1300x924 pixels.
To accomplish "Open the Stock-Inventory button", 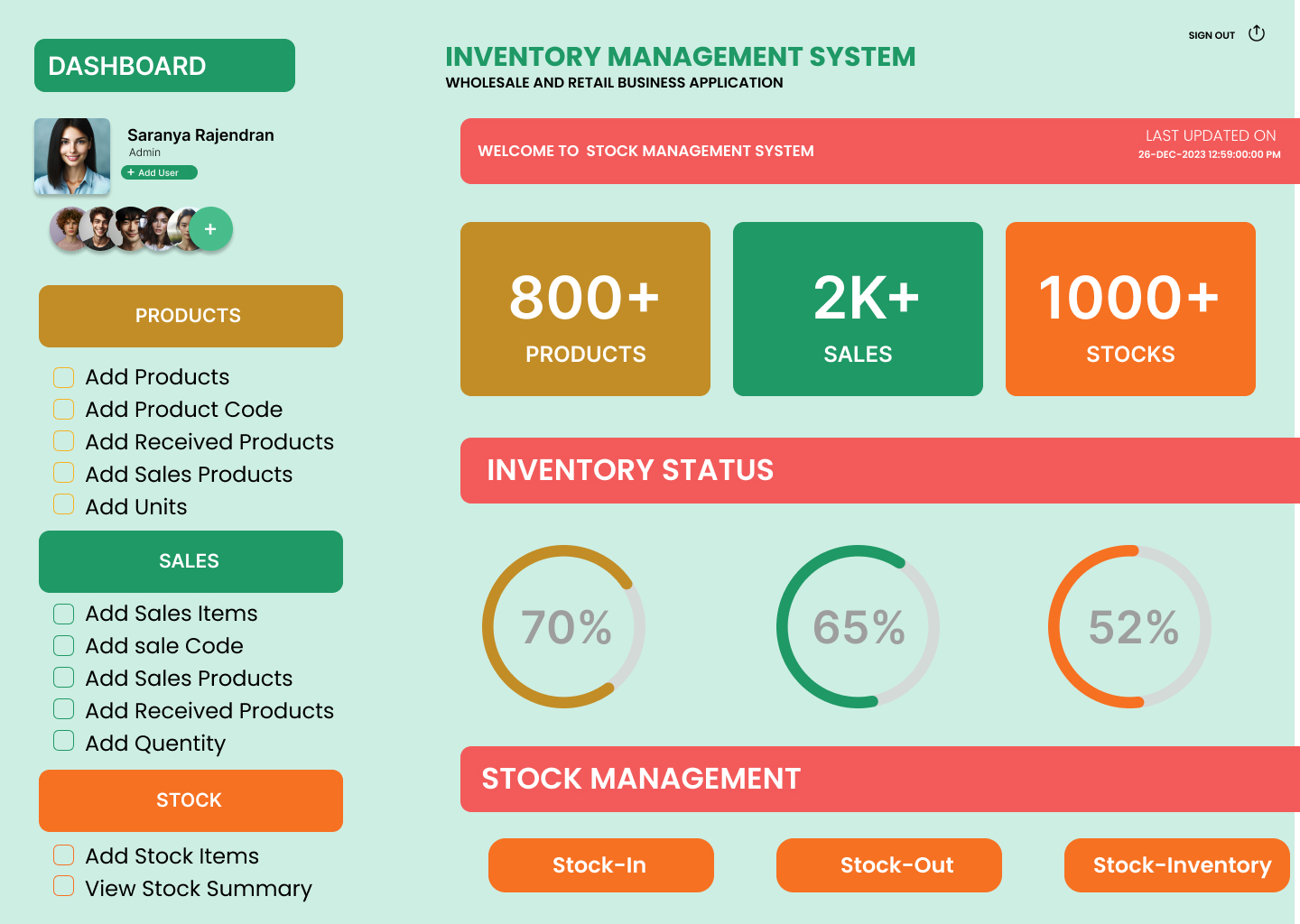I will coord(1176,865).
